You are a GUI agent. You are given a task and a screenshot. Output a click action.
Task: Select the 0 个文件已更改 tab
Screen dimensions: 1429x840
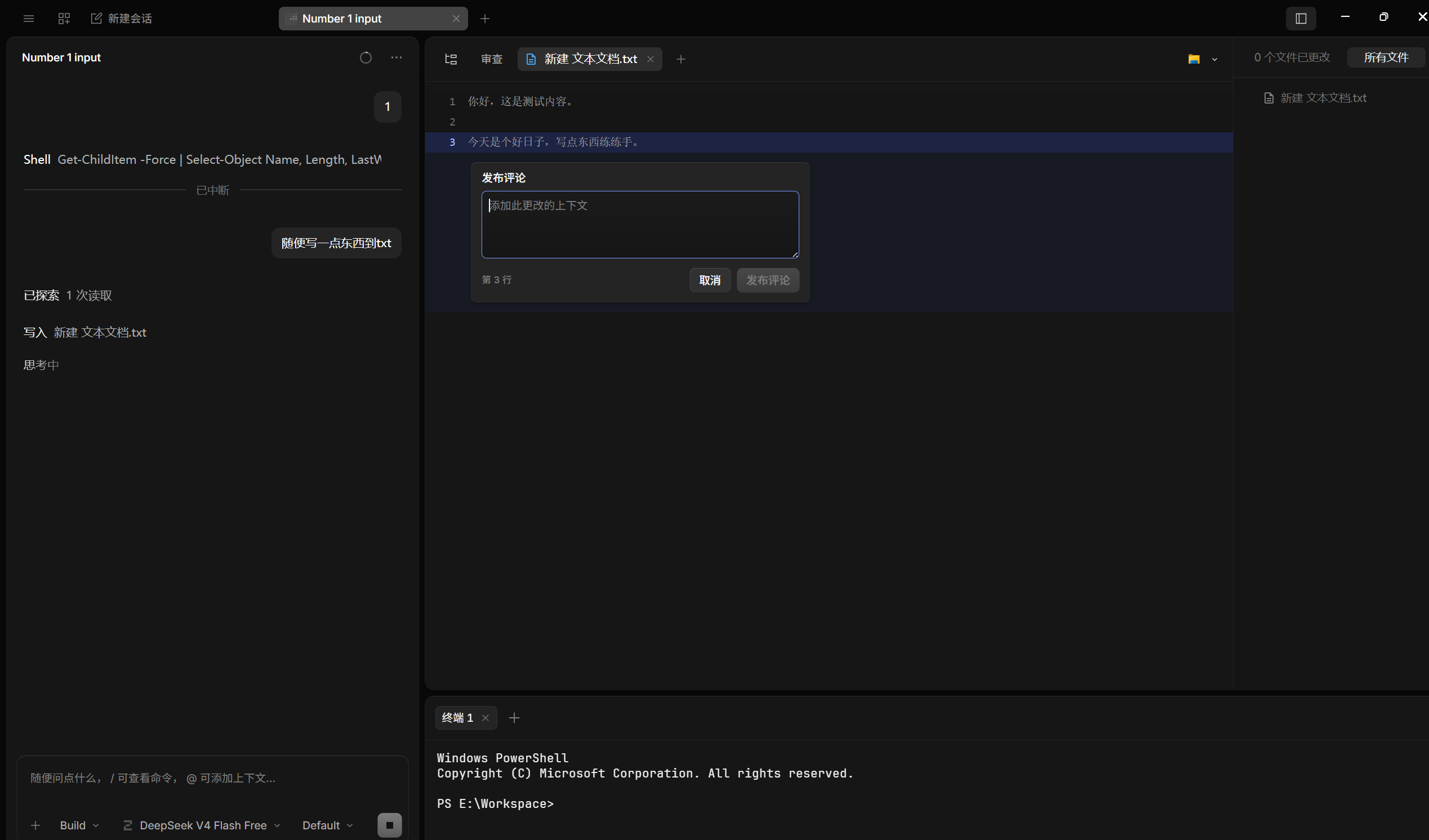(1292, 57)
